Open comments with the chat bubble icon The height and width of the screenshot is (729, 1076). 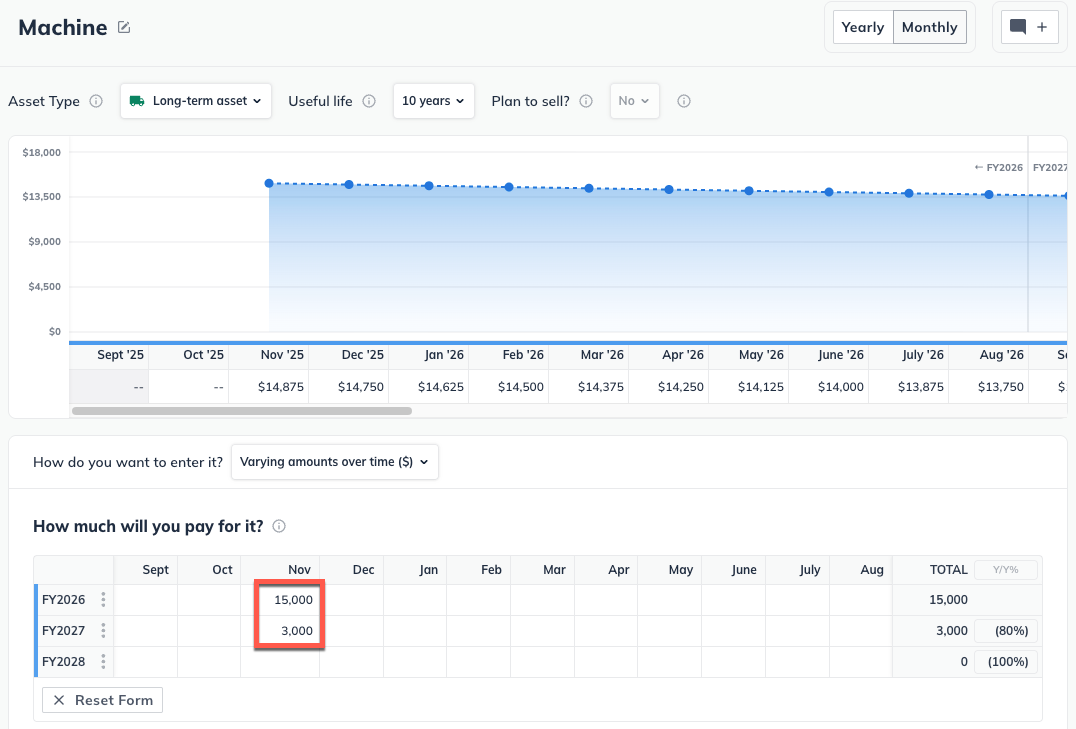pos(1019,27)
